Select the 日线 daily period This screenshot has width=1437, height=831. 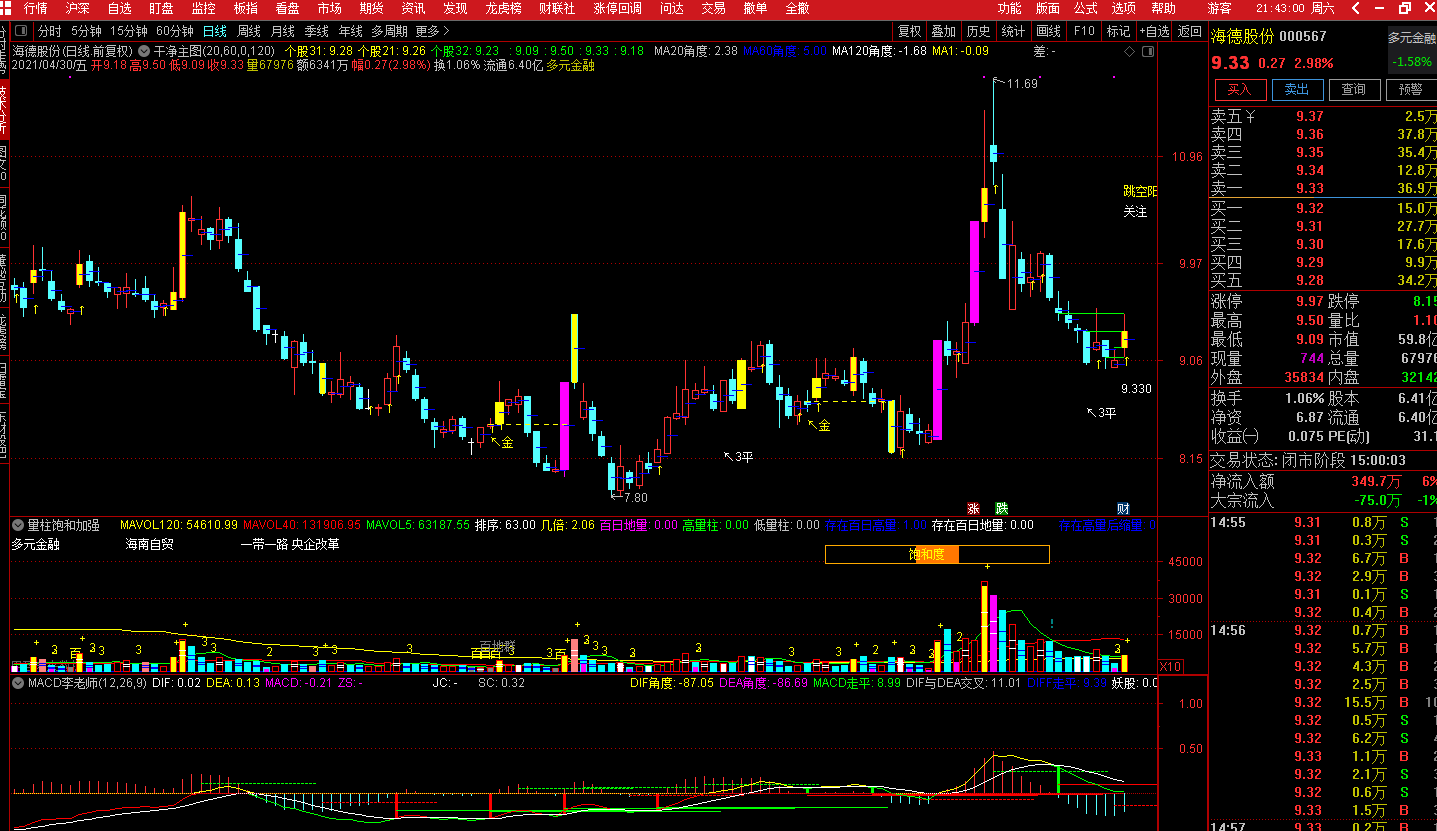pos(215,31)
